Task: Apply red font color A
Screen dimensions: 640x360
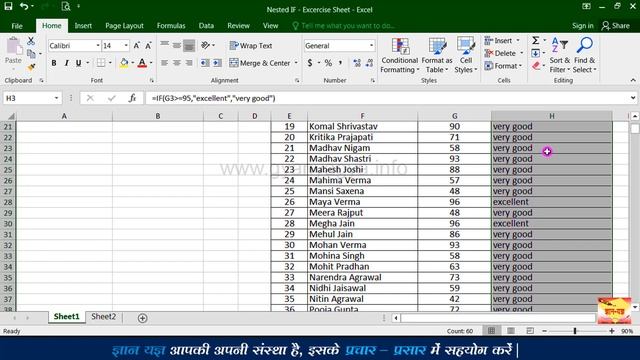Action: coord(142,63)
